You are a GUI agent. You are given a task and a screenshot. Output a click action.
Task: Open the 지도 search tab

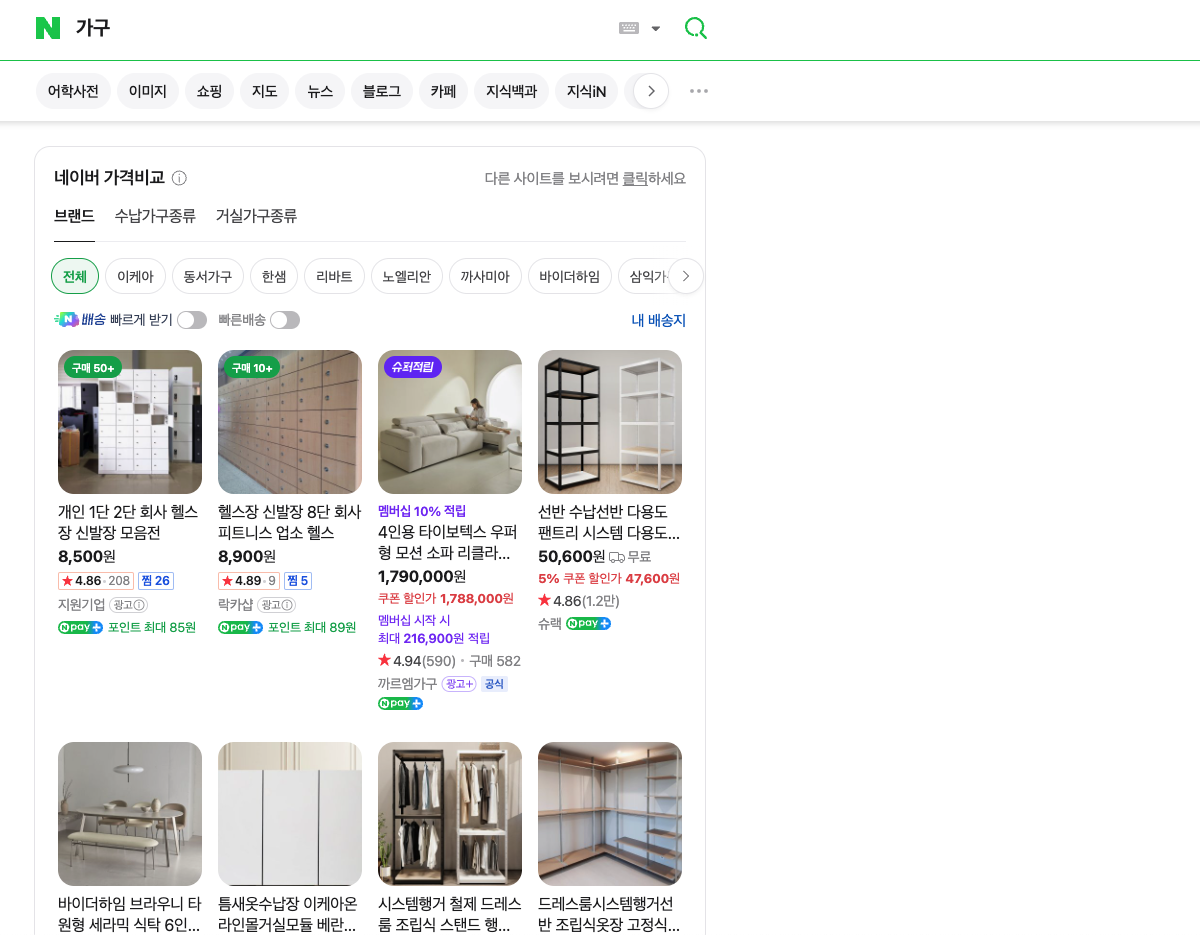[x=264, y=91]
